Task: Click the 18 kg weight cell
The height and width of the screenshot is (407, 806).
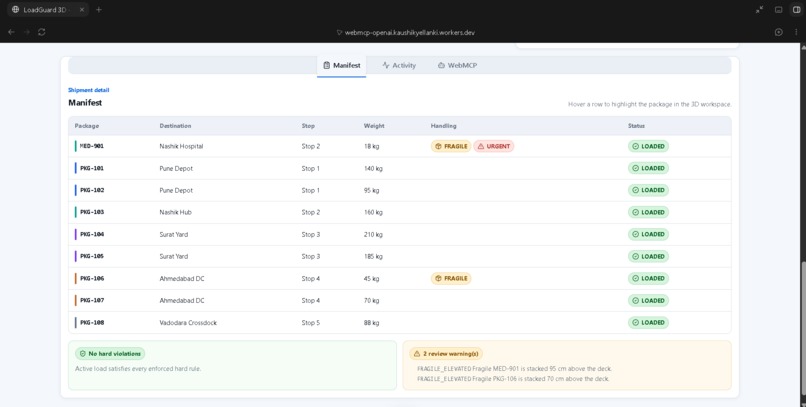Action: pyautogui.click(x=371, y=146)
